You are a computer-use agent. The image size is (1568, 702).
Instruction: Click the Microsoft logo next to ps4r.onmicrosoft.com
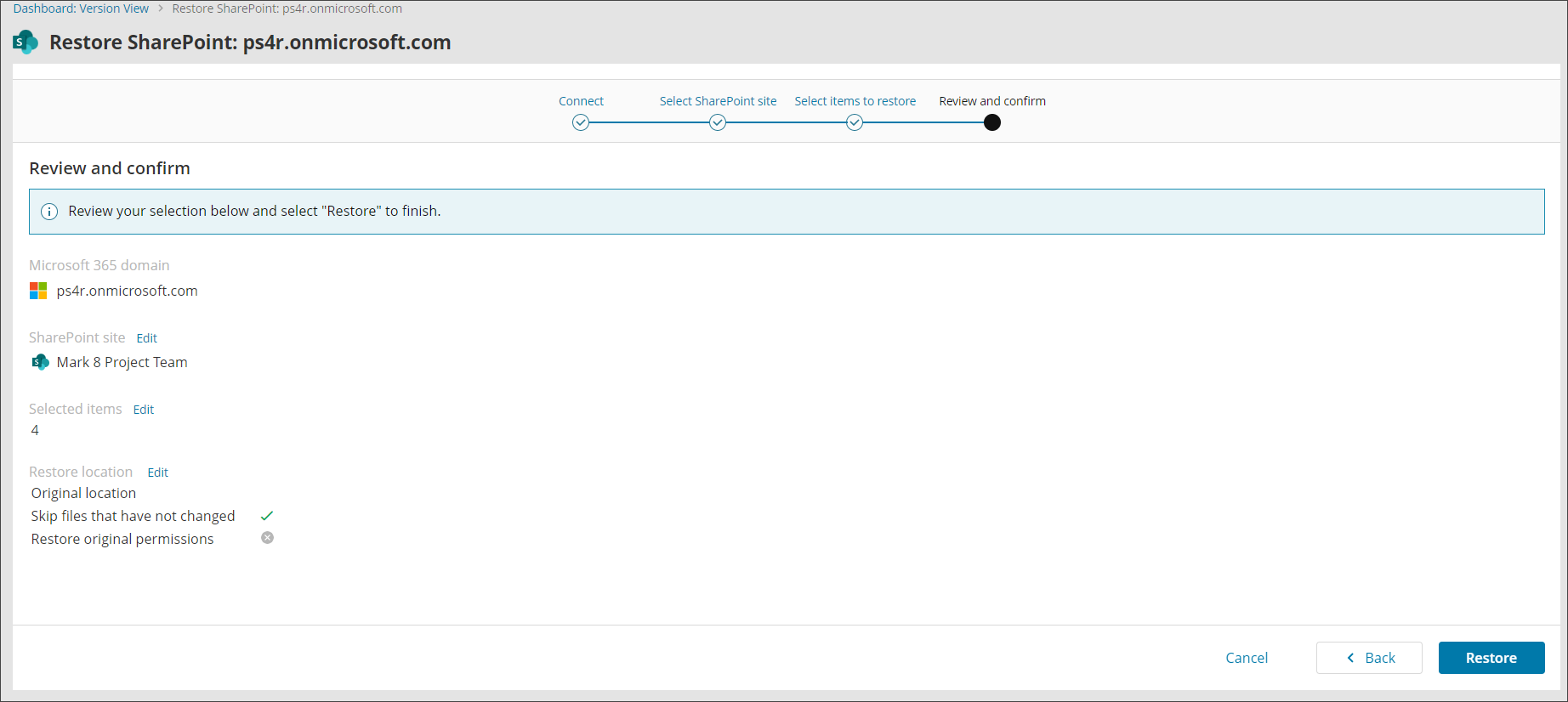pos(38,291)
